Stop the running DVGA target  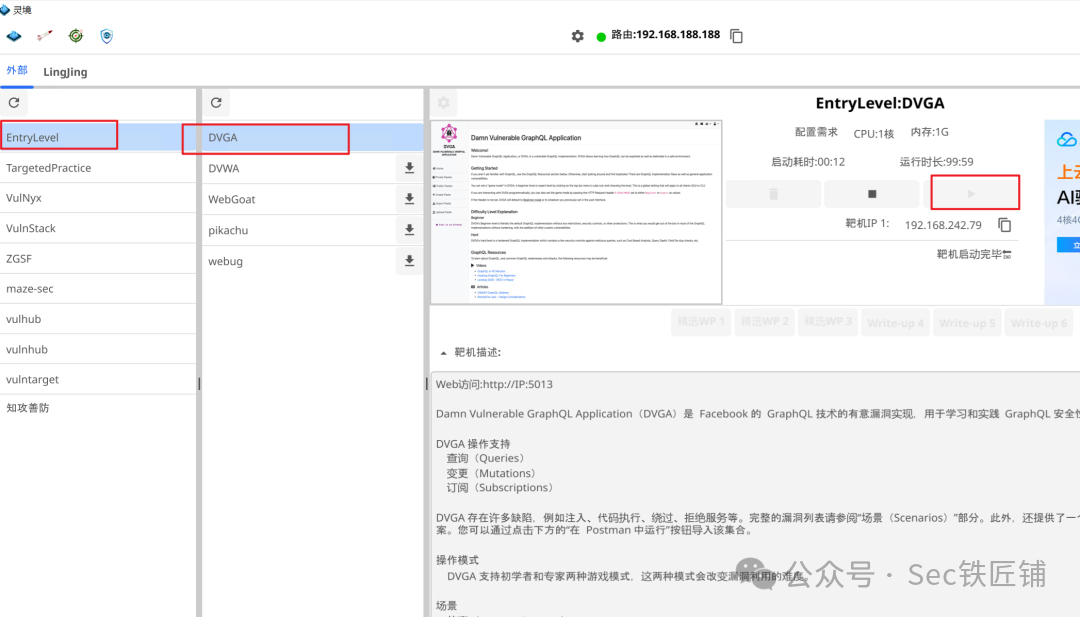tap(872, 194)
